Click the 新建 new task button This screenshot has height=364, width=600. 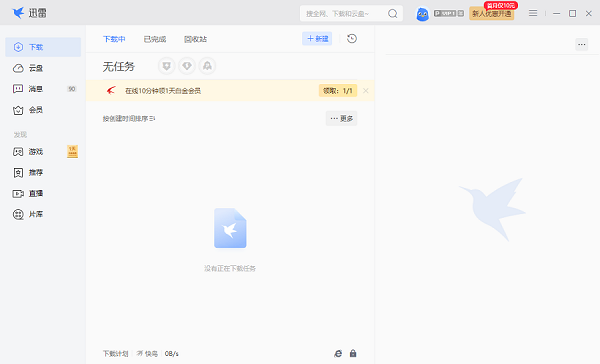point(317,39)
